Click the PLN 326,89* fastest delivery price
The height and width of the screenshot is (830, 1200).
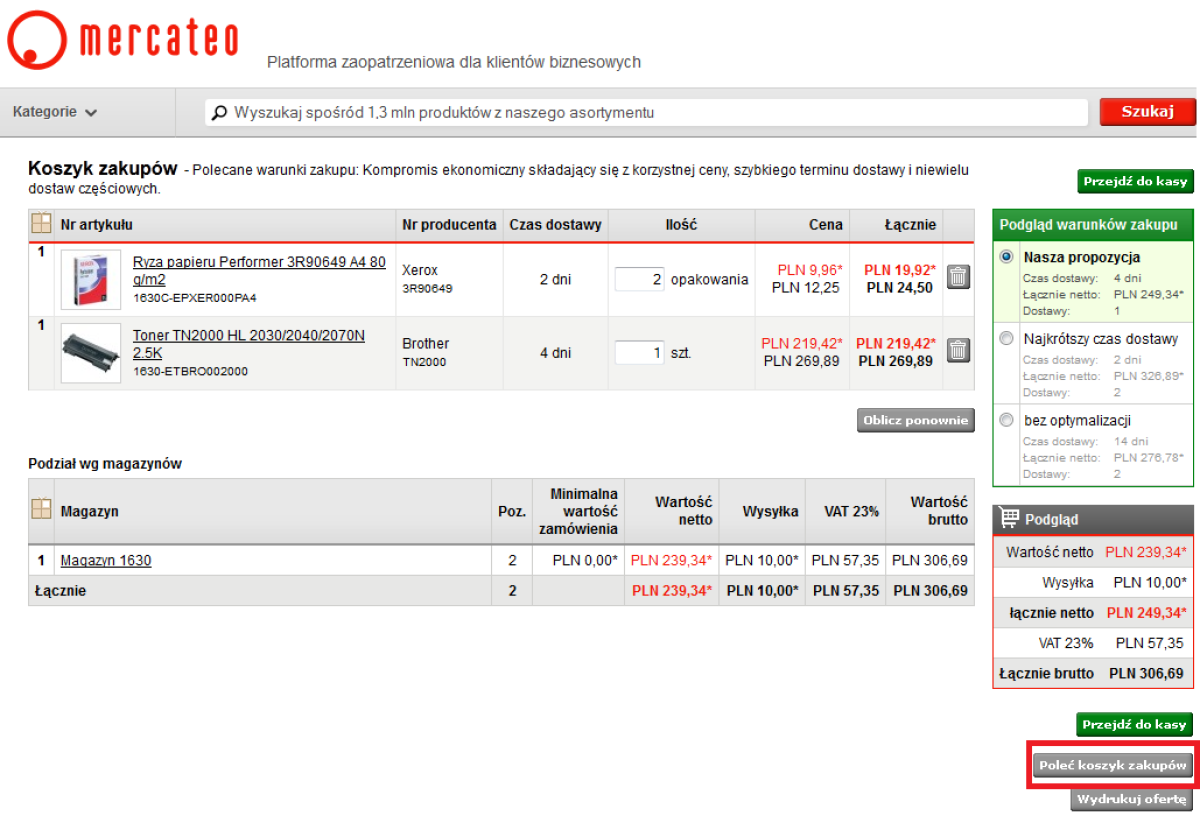1148,375
